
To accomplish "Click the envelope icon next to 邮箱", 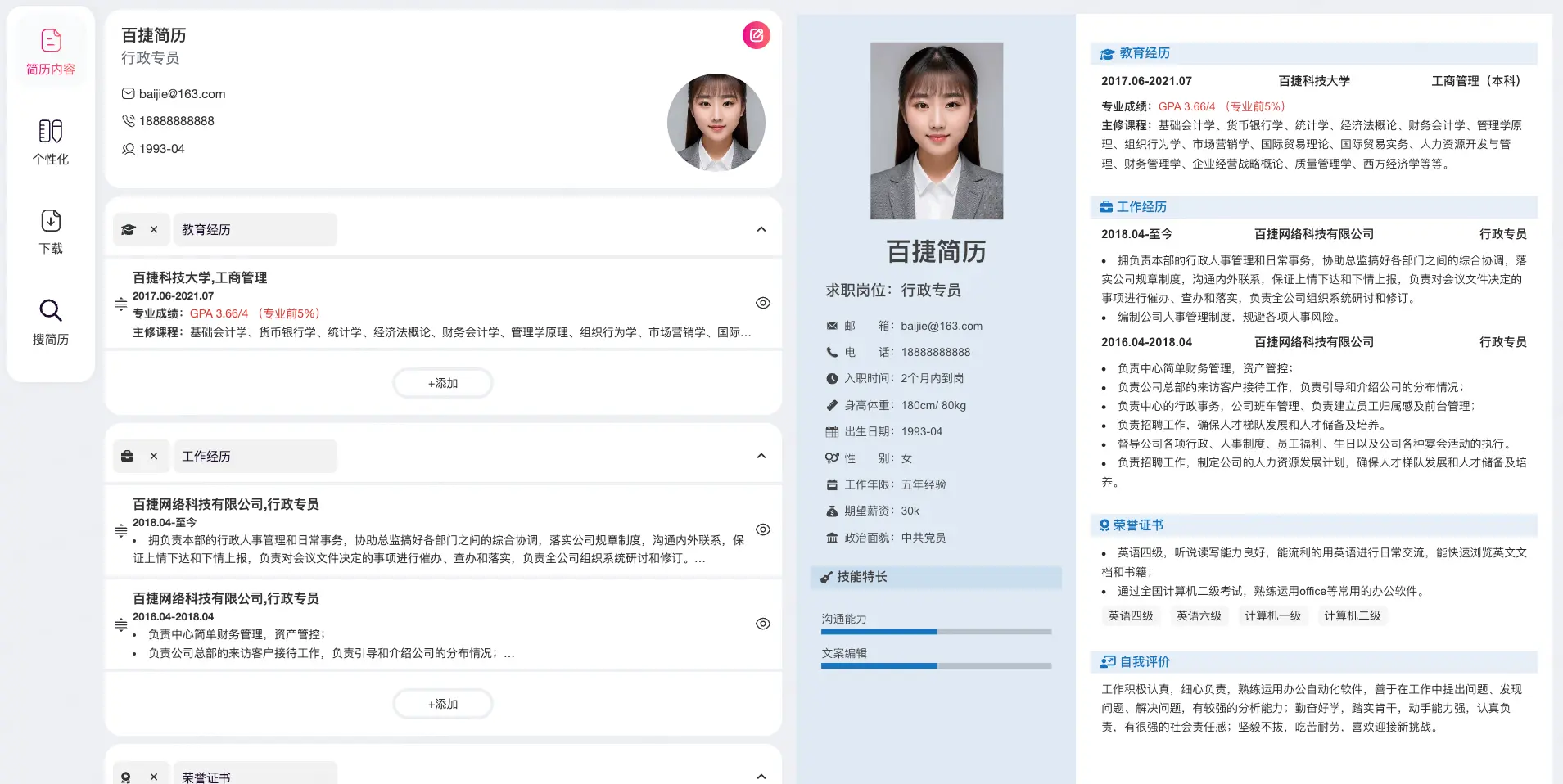I will click(832, 326).
